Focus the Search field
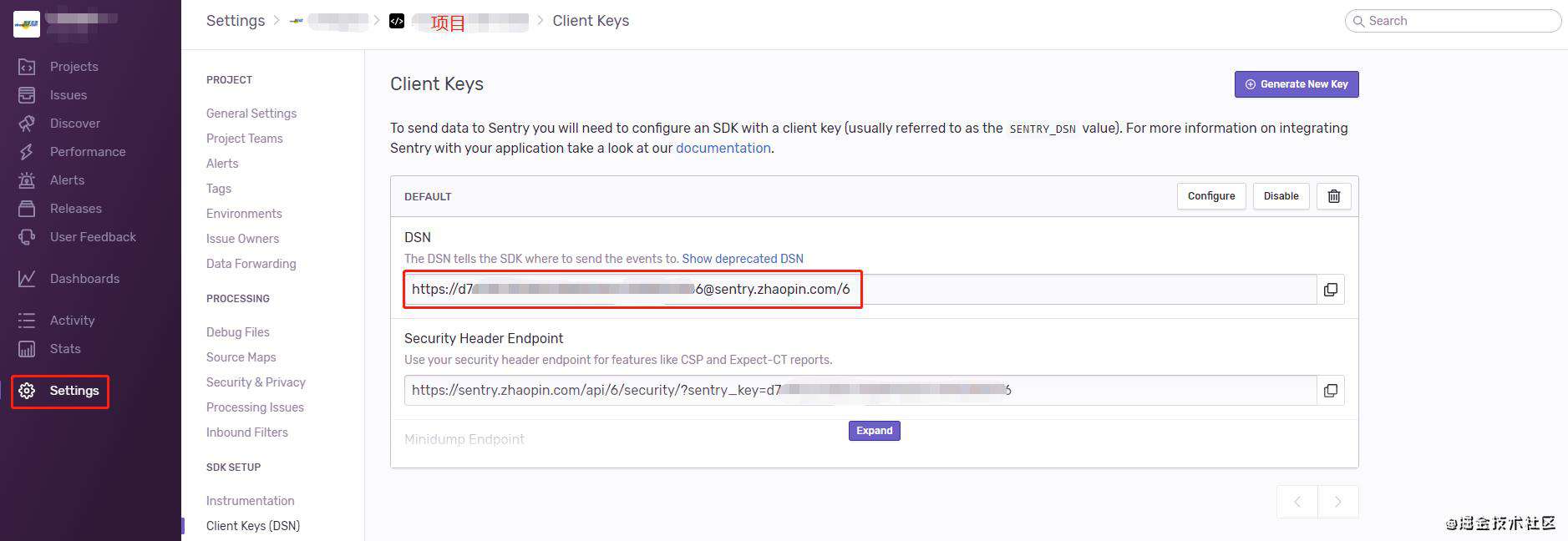1568x541 pixels. [x=1453, y=21]
